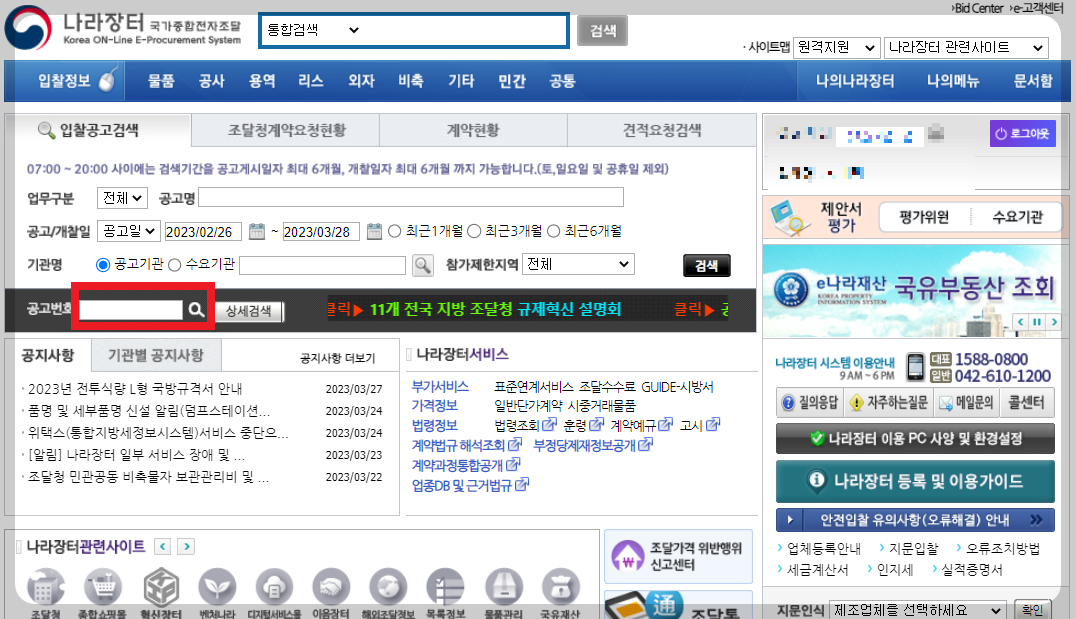Image resolution: width=1076 pixels, height=619 pixels.
Task: Open the 해외조달정보 globe icon
Action: point(388,588)
